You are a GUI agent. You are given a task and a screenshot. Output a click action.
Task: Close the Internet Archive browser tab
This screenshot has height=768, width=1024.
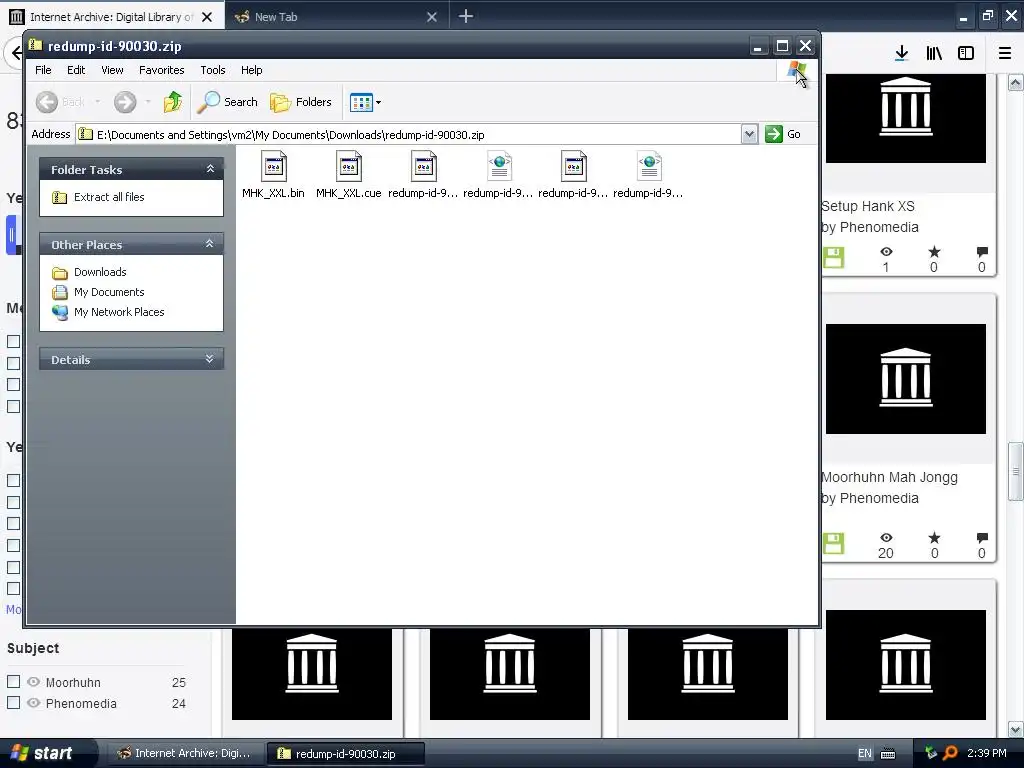(207, 17)
